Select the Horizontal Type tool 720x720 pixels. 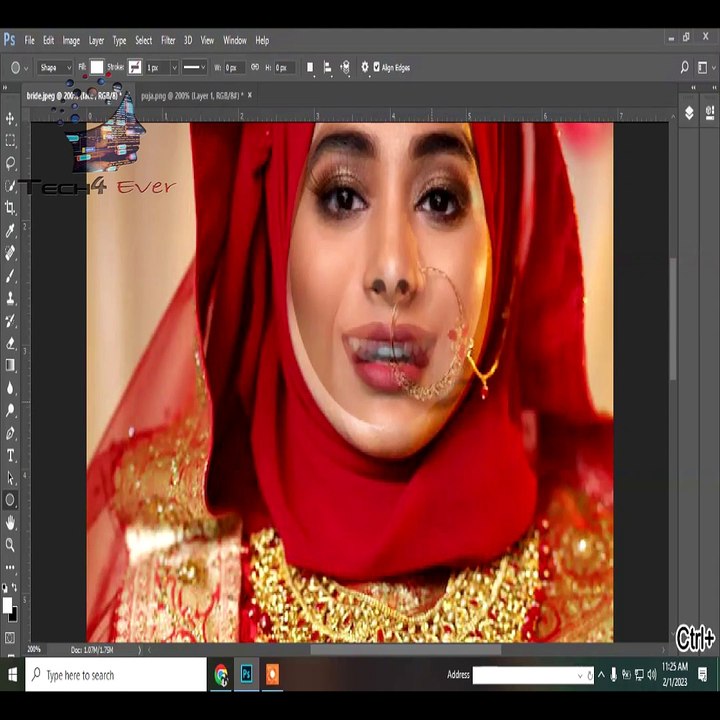click(x=10, y=456)
